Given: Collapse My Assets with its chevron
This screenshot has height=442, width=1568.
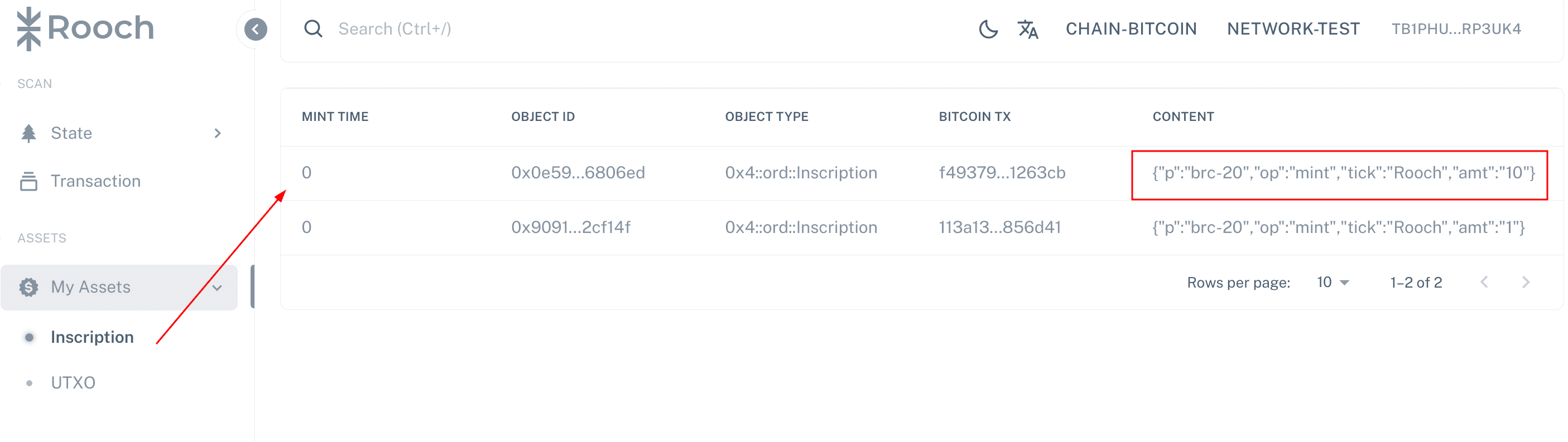Looking at the screenshot, I should point(217,288).
